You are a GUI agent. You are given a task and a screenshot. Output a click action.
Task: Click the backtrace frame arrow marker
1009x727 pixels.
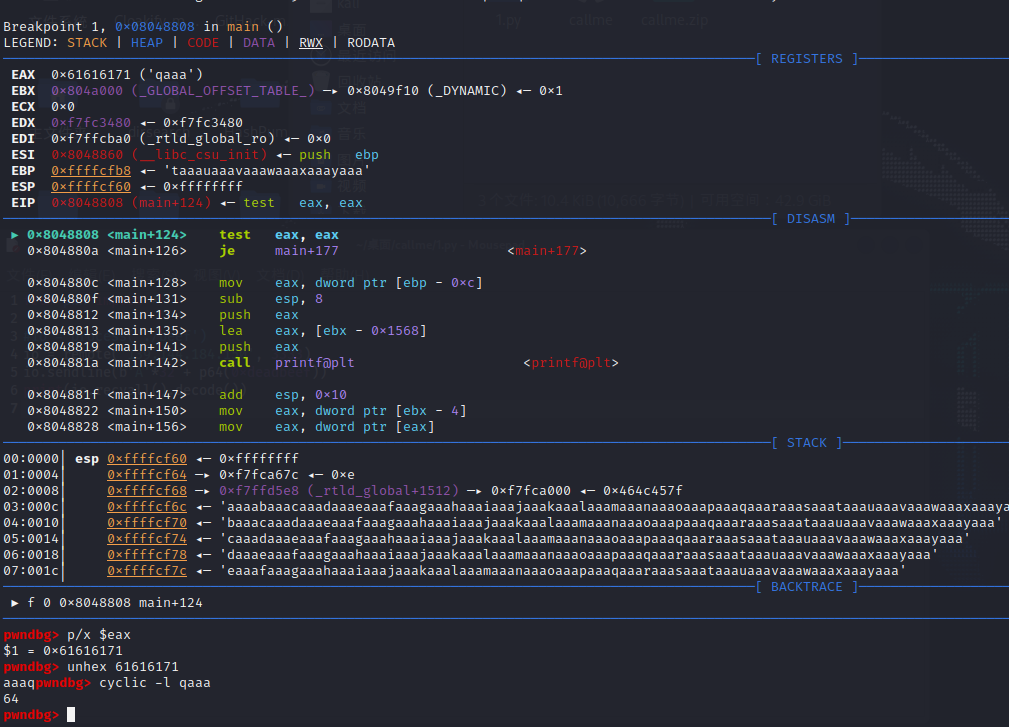click(15, 603)
